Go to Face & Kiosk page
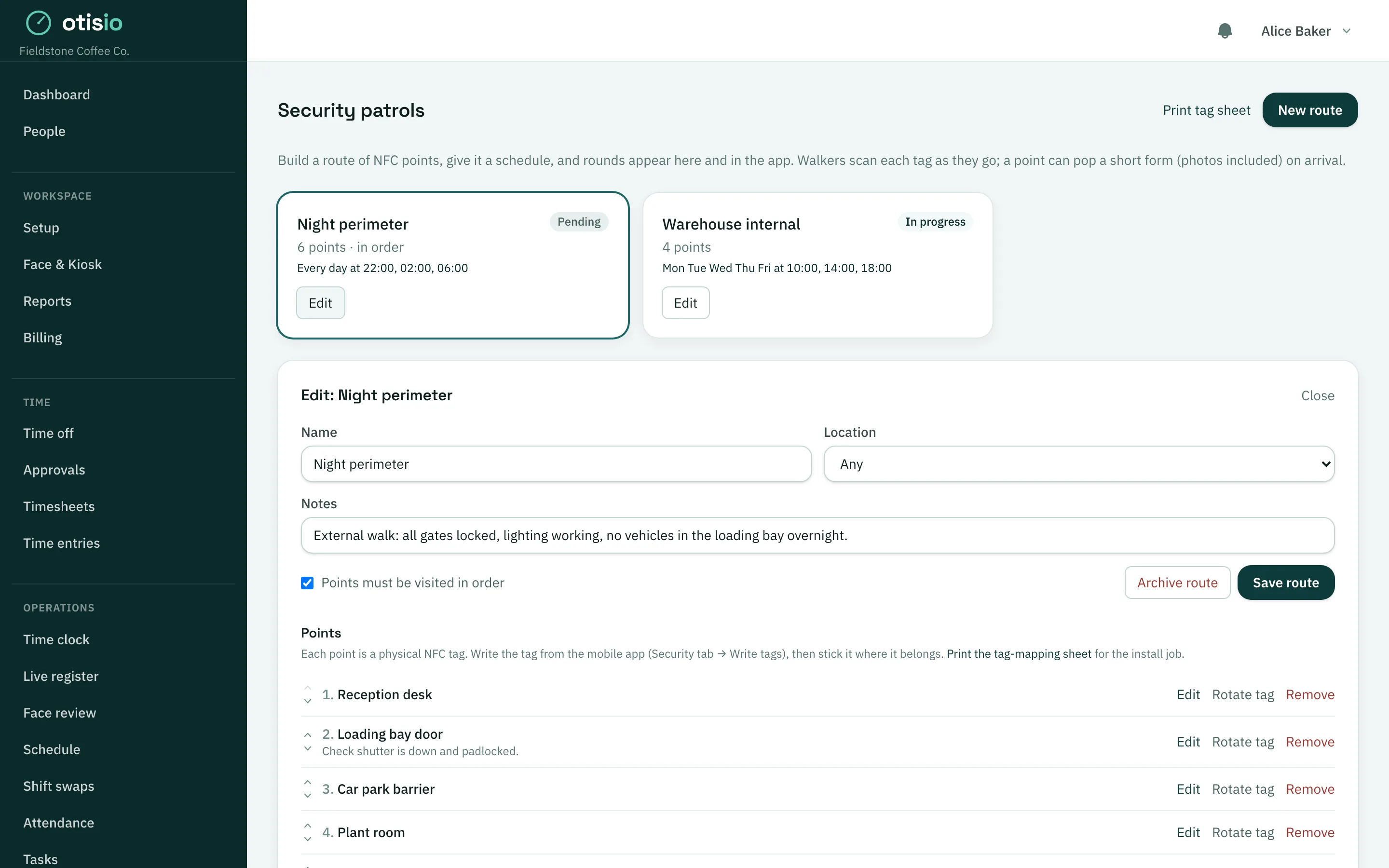The height and width of the screenshot is (868, 1389). tap(63, 264)
